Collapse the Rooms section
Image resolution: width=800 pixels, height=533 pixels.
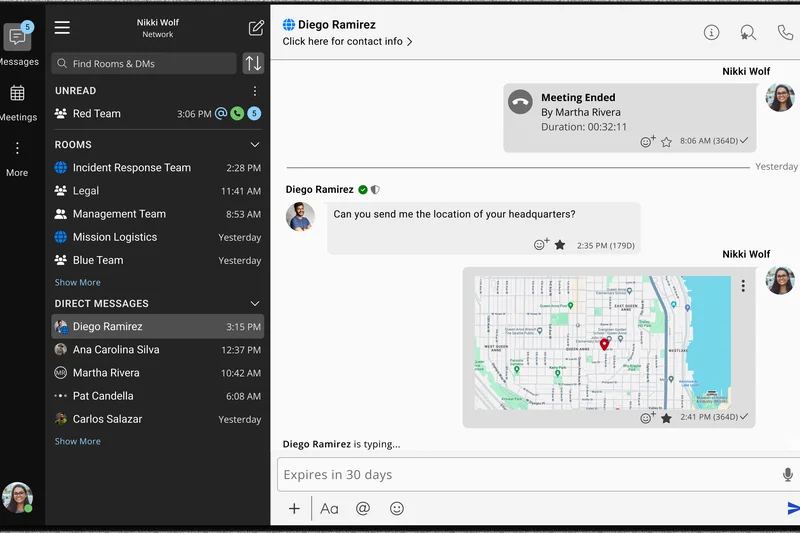pyautogui.click(x=254, y=145)
